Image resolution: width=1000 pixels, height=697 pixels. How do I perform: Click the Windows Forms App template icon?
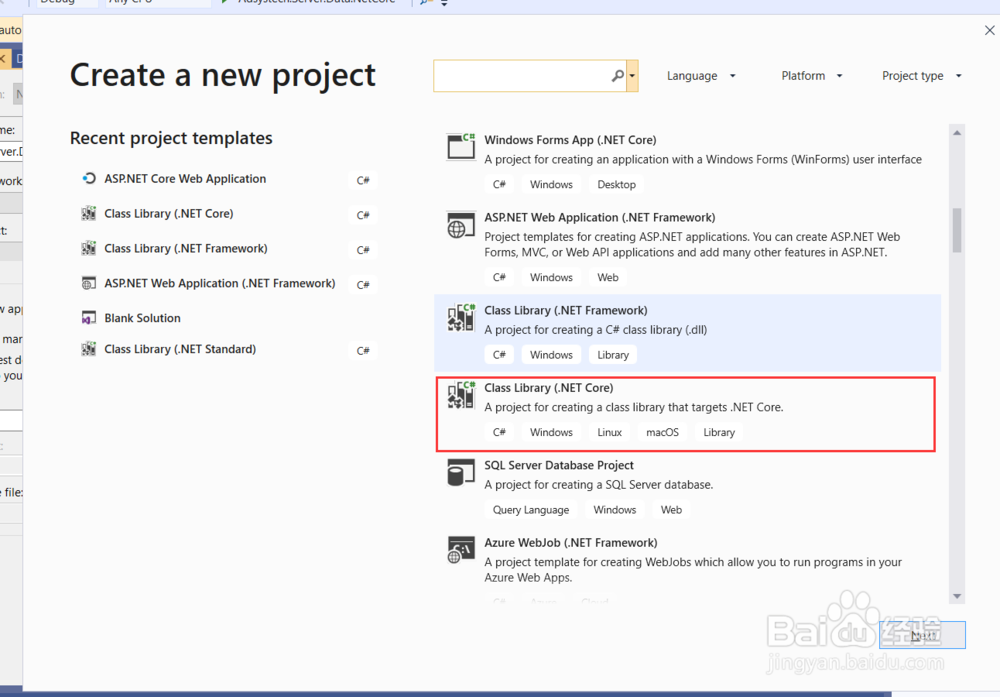tap(460, 146)
